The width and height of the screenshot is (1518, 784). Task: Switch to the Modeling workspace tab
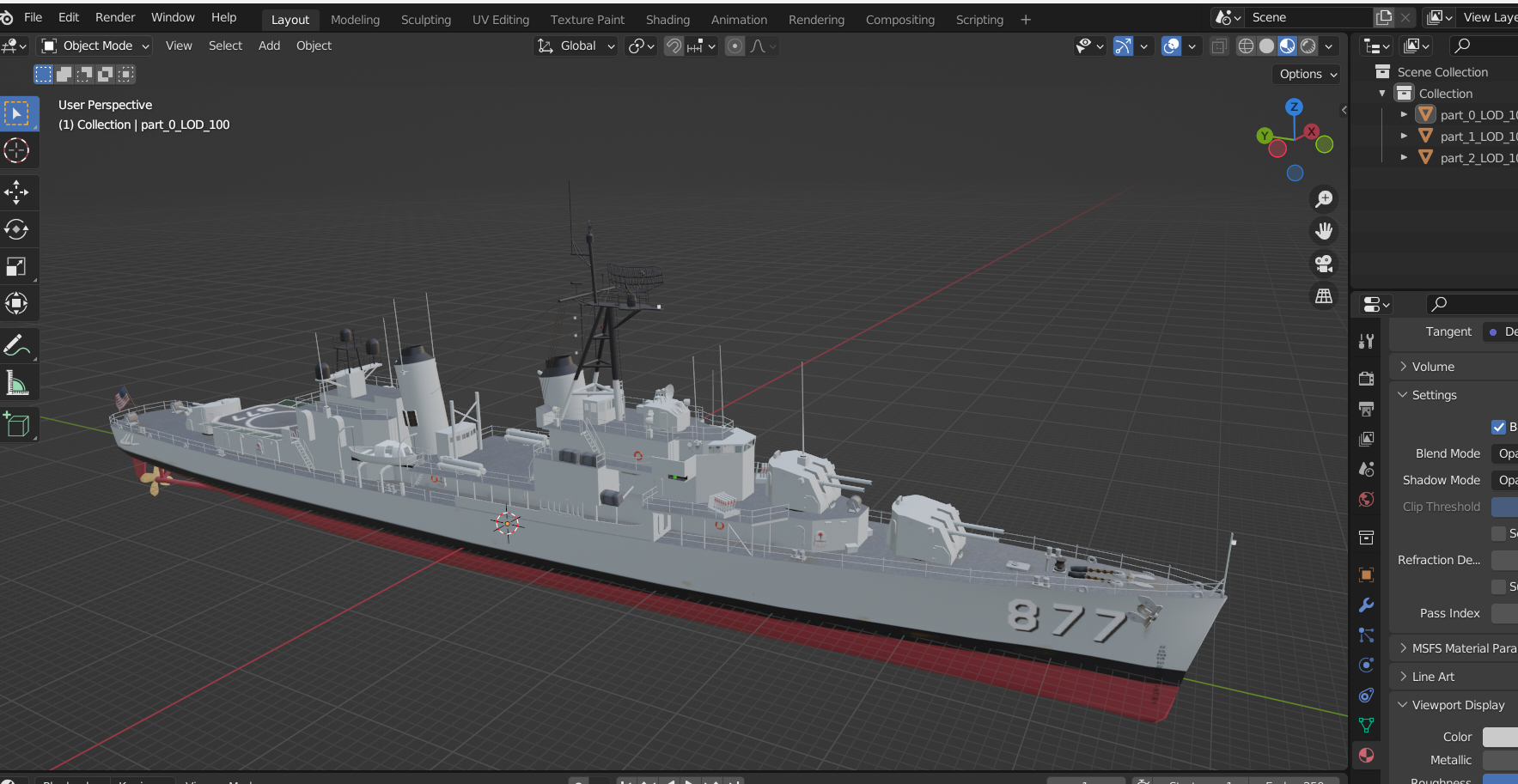(x=355, y=20)
